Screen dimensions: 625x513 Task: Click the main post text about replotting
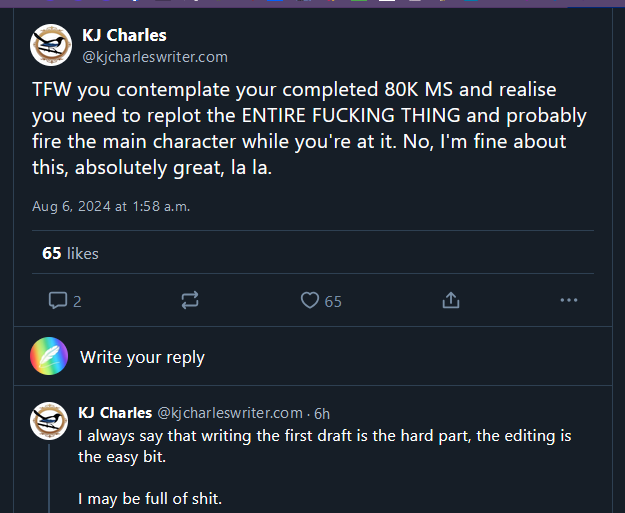tap(310, 129)
